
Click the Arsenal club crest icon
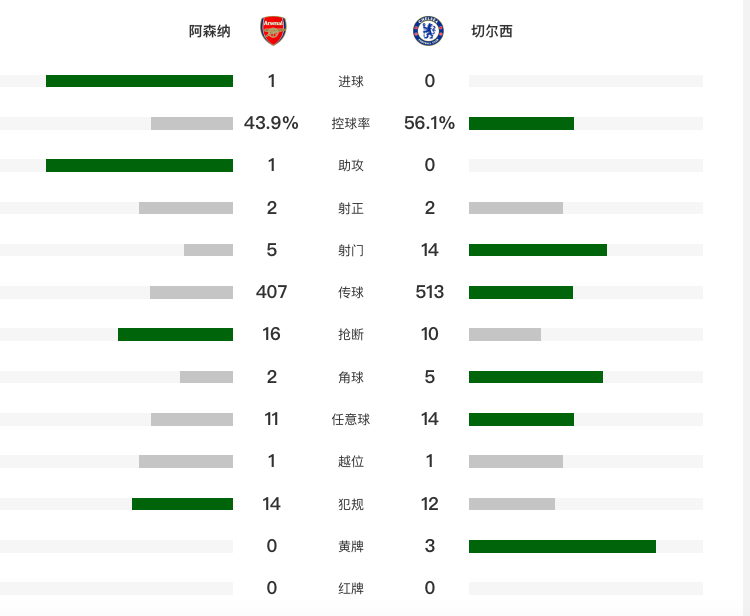272,31
